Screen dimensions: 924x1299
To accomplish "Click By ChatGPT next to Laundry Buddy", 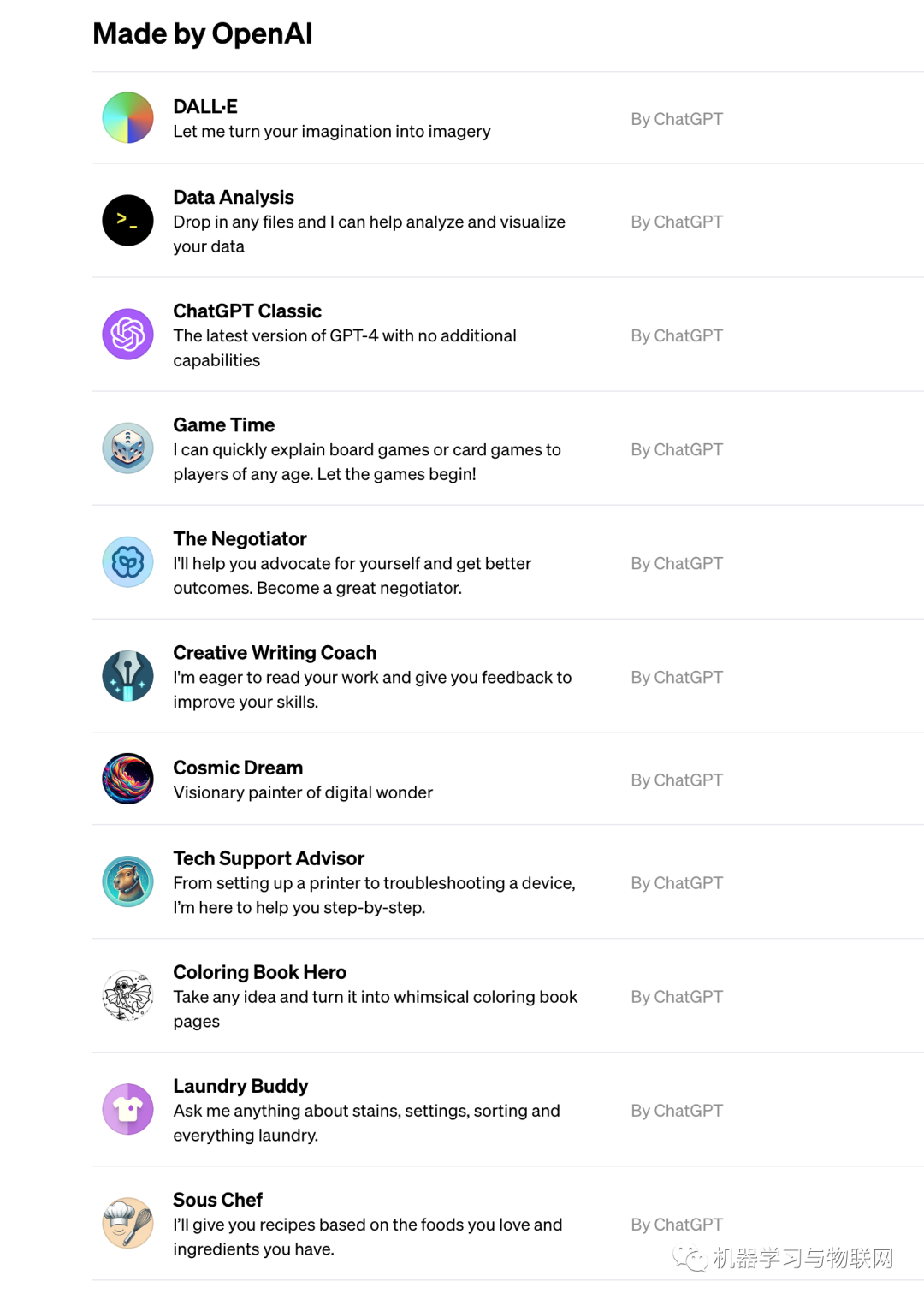I will [x=677, y=1111].
